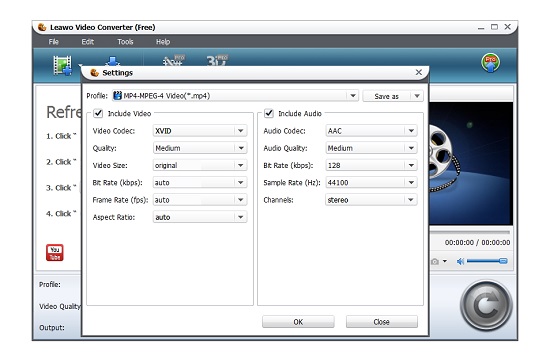Click the big Convert circular button
The width and height of the screenshot is (550, 363).
(486, 305)
